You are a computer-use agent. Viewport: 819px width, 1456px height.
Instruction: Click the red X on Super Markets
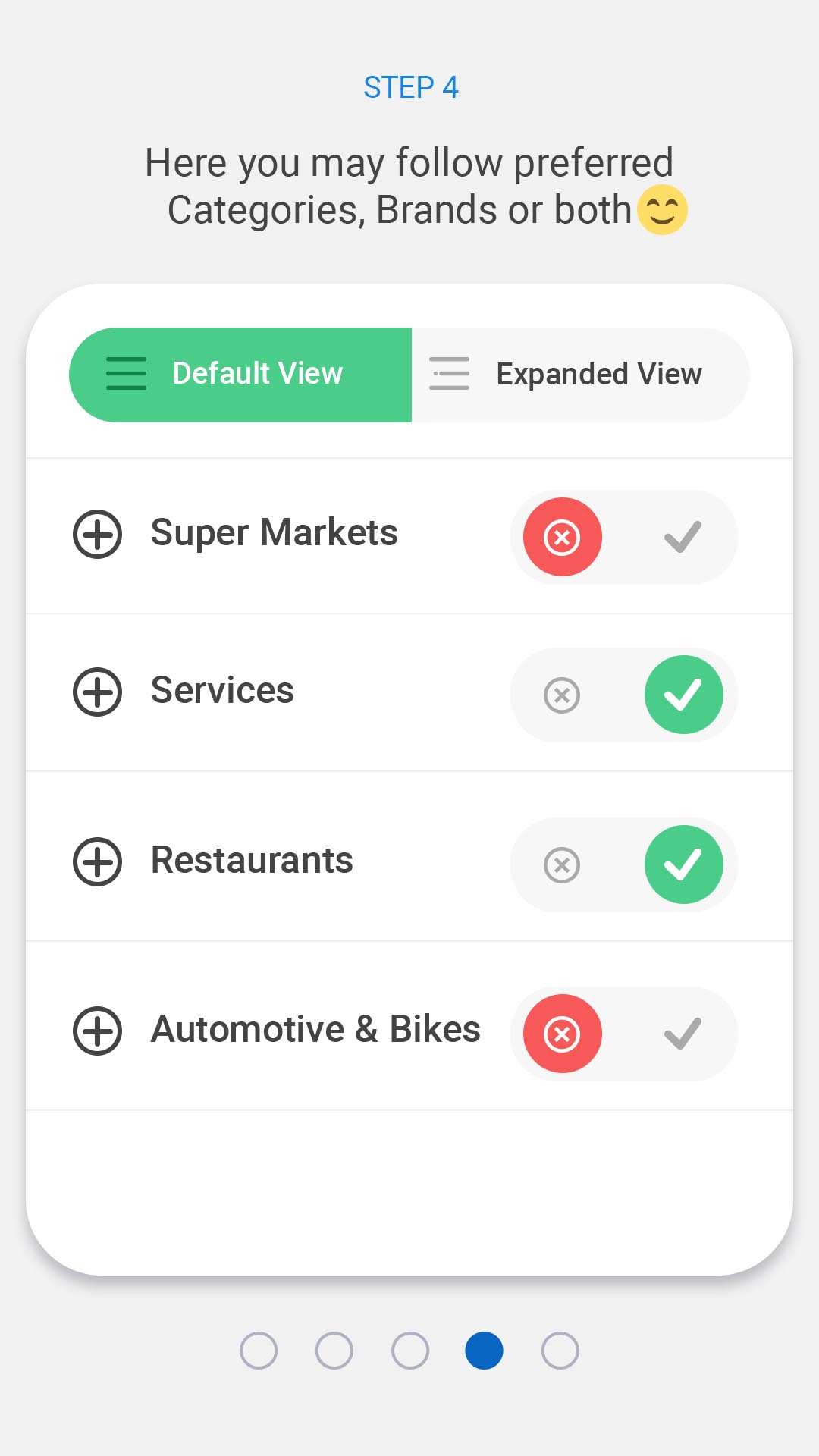click(x=562, y=537)
